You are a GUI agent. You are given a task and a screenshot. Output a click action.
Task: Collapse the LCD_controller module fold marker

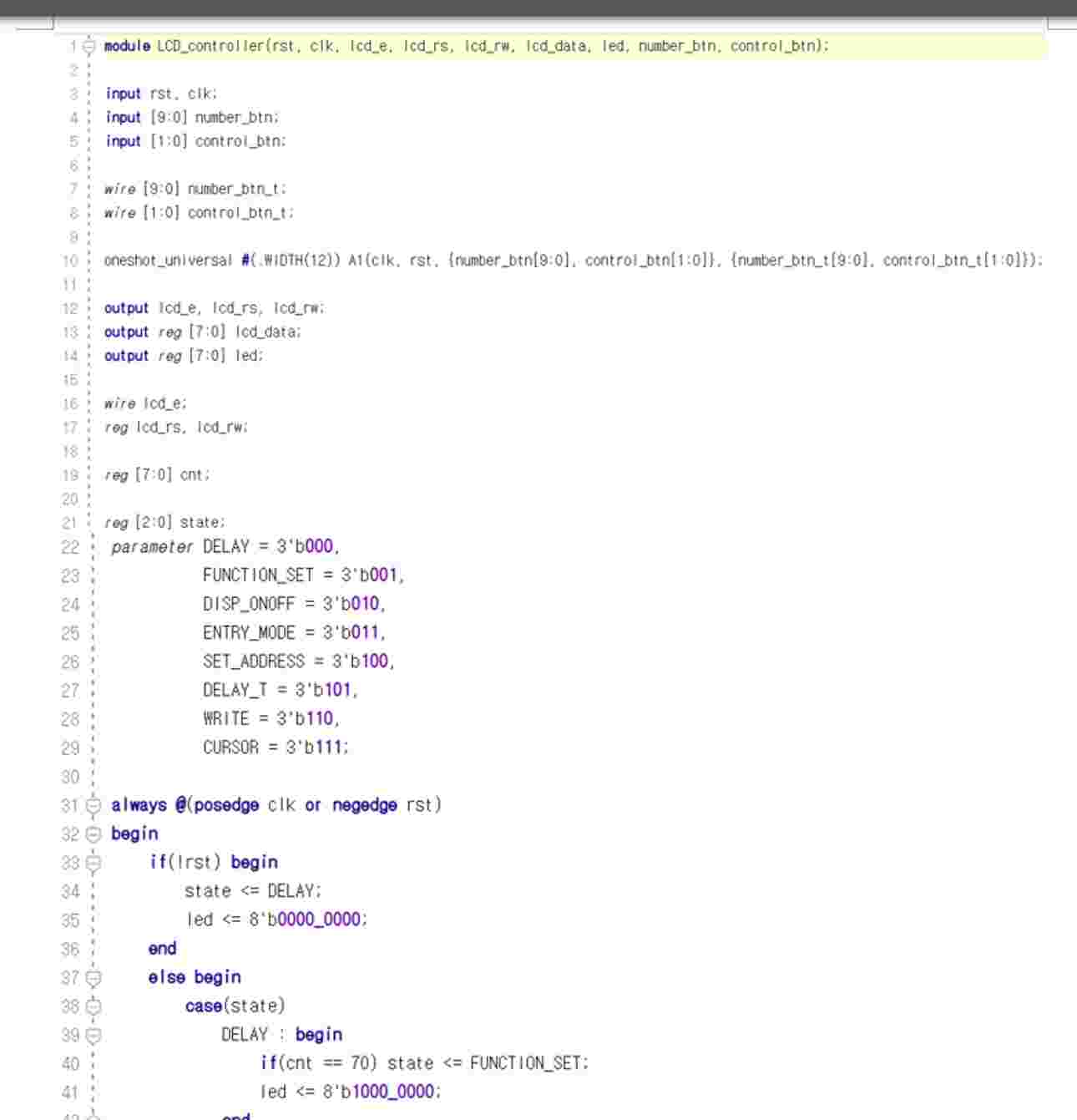click(x=91, y=48)
